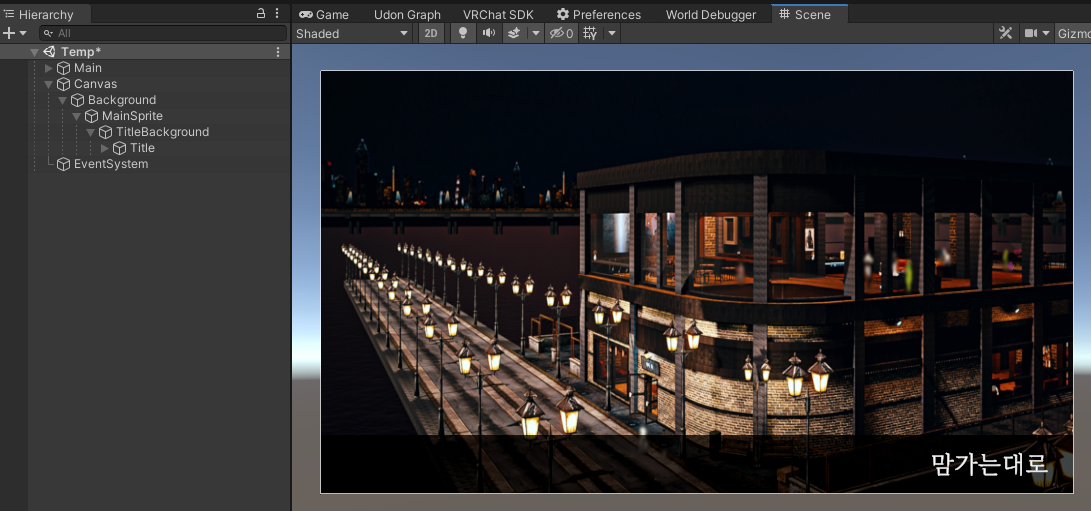Switch to the Udon Graph tab
The image size is (1091, 511).
tap(407, 15)
